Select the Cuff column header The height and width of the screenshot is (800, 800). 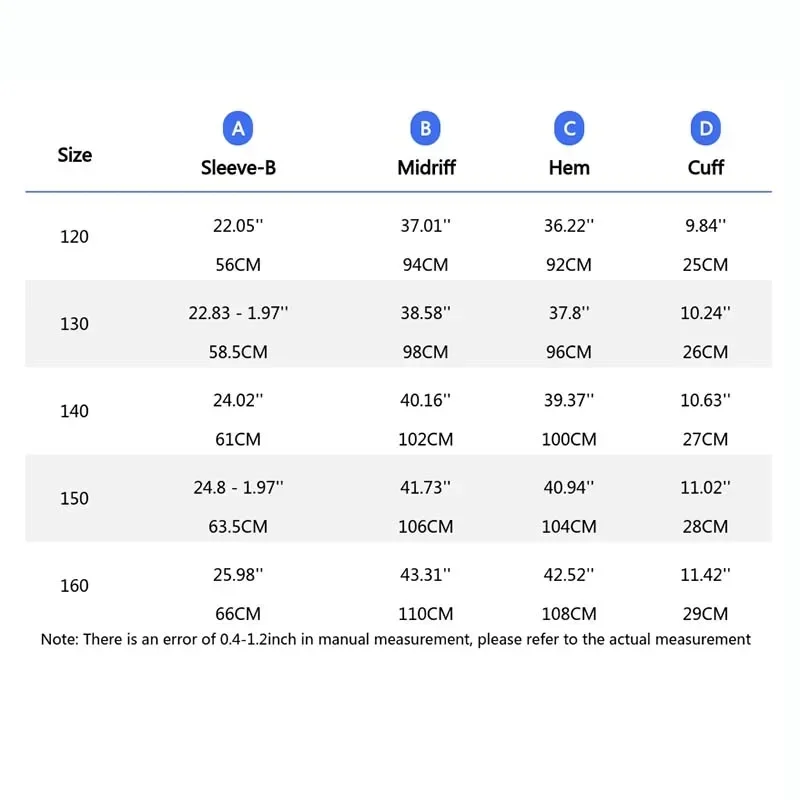tap(706, 168)
